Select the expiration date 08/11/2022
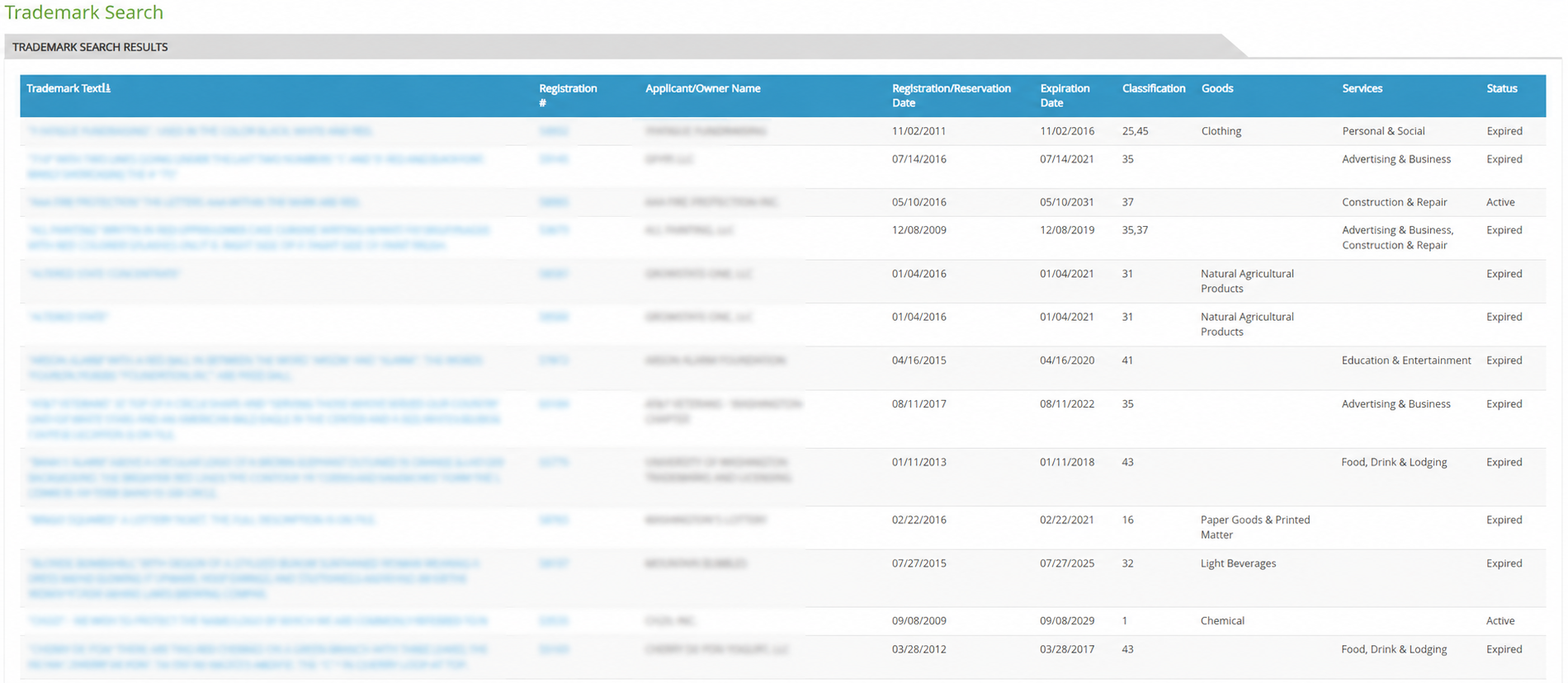The width and height of the screenshot is (1568, 683). [1067, 404]
